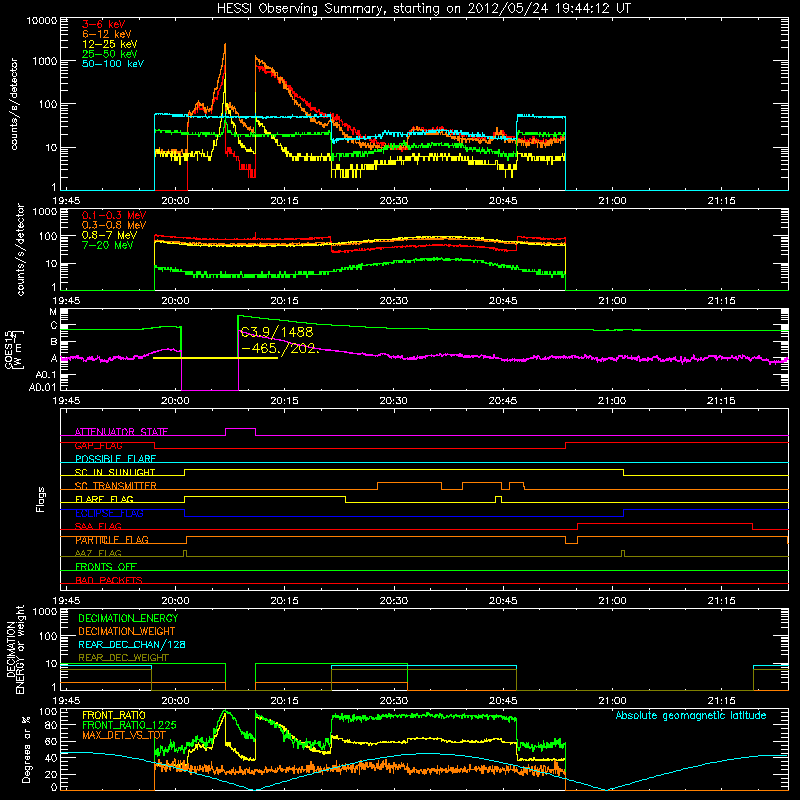This screenshot has height=800, width=800.
Task: Select the PARTICLE_FLAG label
Action: point(112,540)
